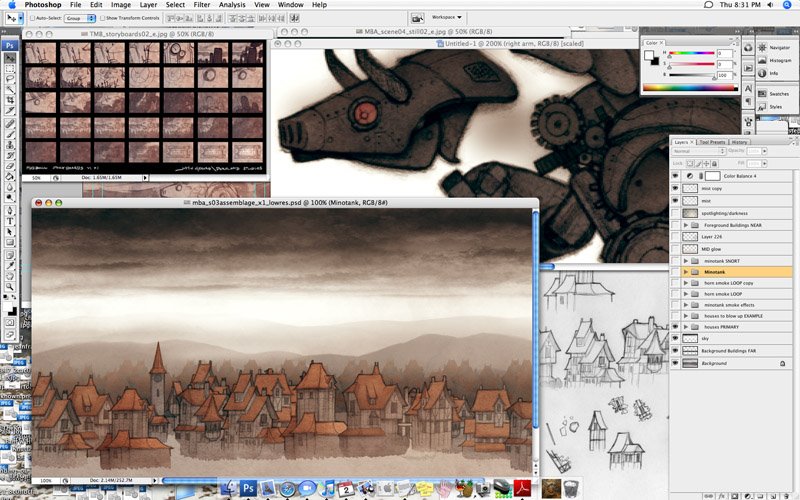Select the Healing Brush tool
This screenshot has height=500, width=800.
10,124
